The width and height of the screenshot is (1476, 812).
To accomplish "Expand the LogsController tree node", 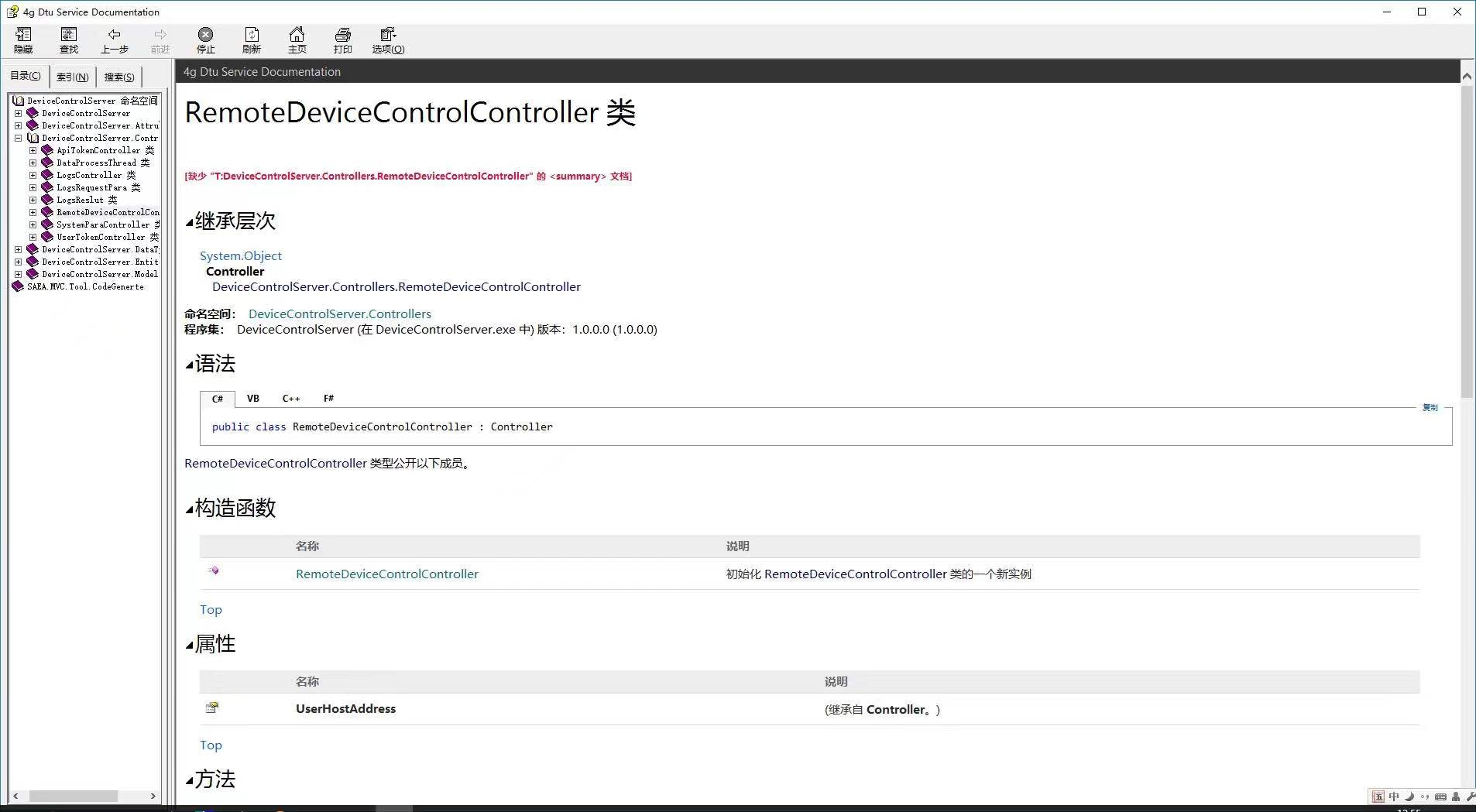I will point(33,175).
